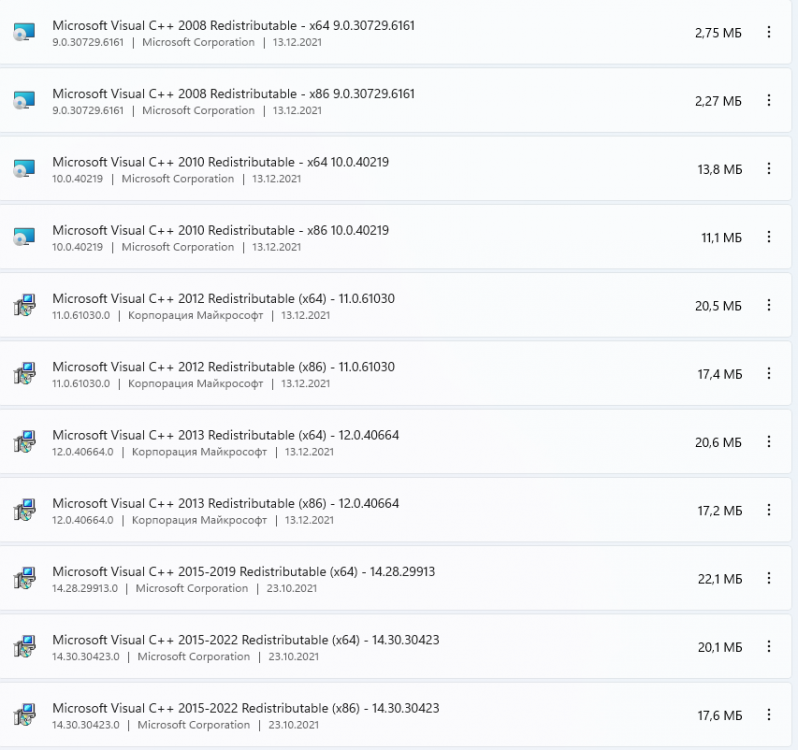Open options menu for Visual C++ 2008 x64
Image resolution: width=798 pixels, height=750 pixels.
(769, 32)
